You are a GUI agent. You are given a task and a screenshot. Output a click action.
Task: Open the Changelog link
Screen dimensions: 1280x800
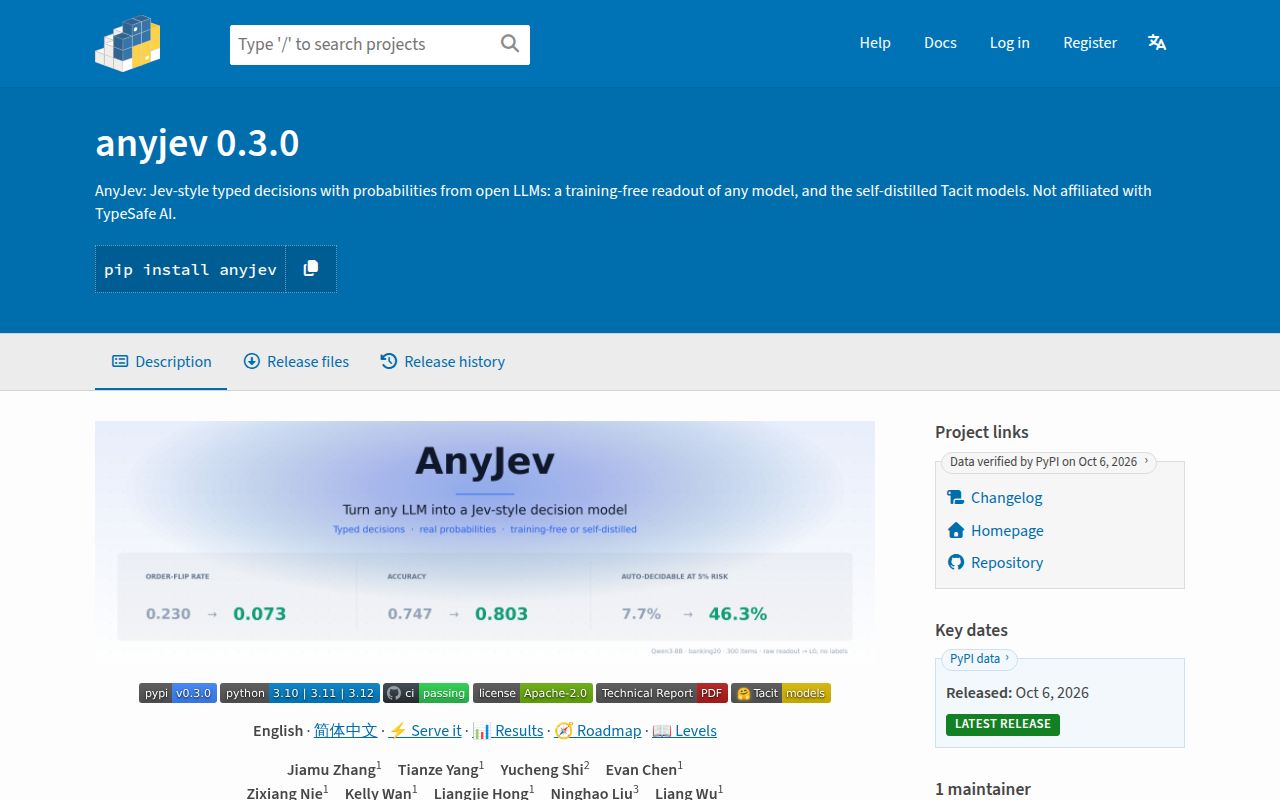(x=1006, y=497)
